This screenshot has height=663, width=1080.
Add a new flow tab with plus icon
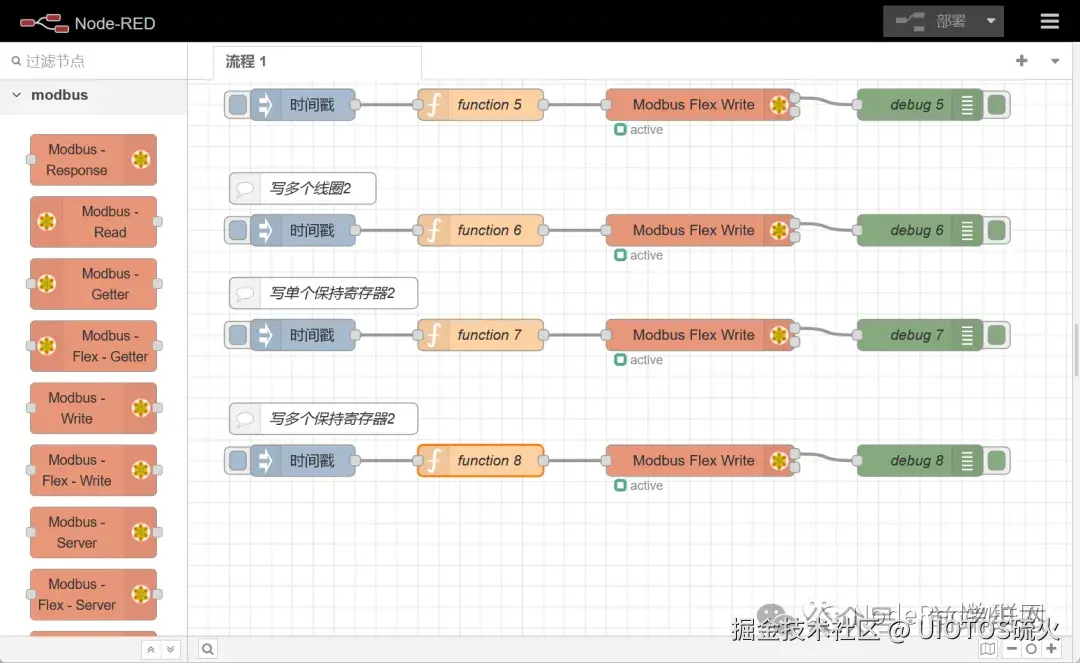coord(1021,61)
